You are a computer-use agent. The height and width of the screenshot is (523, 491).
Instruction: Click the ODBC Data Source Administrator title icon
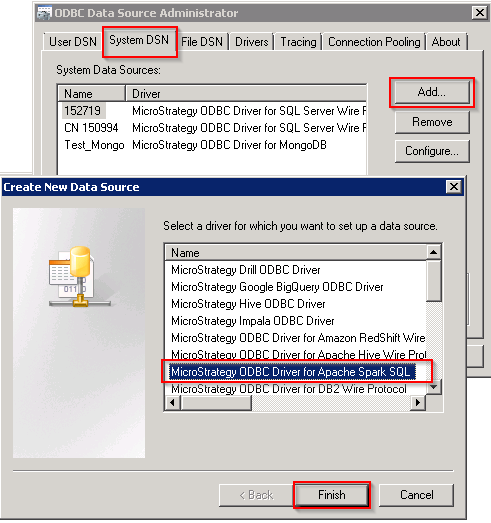click(44, 13)
